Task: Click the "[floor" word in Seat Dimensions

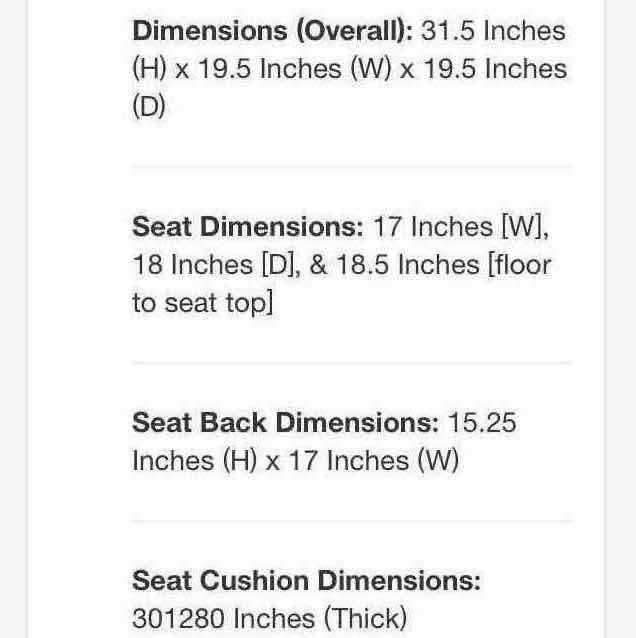Action: click(520, 265)
